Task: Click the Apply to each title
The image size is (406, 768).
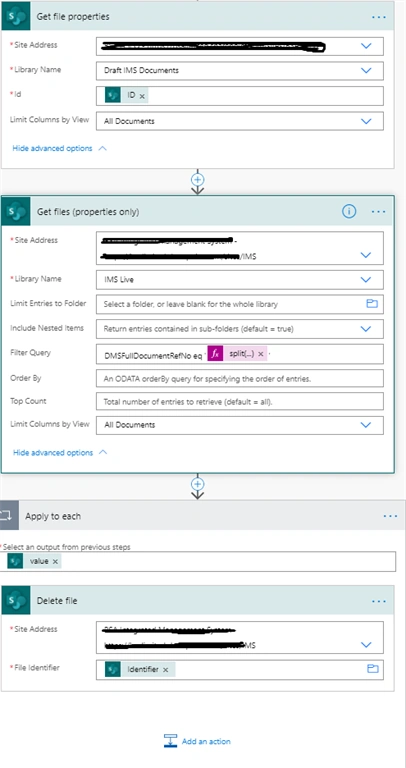Action: tap(53, 516)
